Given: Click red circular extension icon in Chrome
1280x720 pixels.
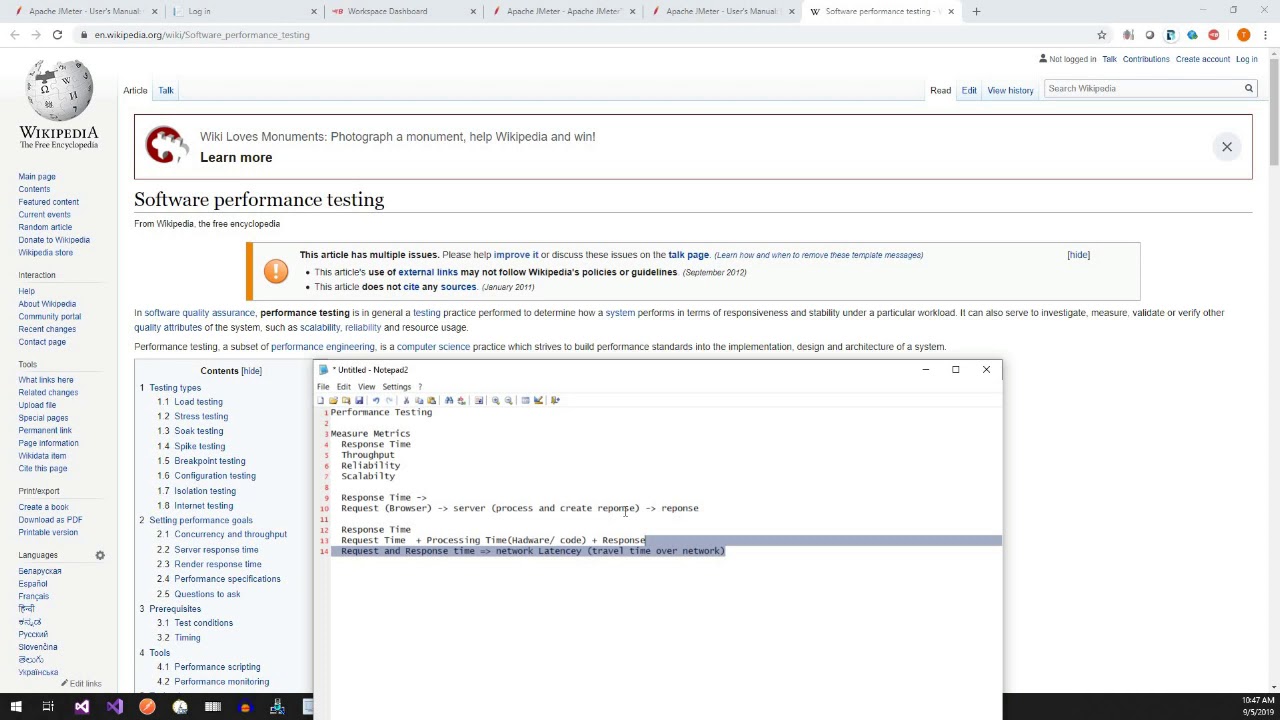Looking at the screenshot, I should (x=1214, y=35).
